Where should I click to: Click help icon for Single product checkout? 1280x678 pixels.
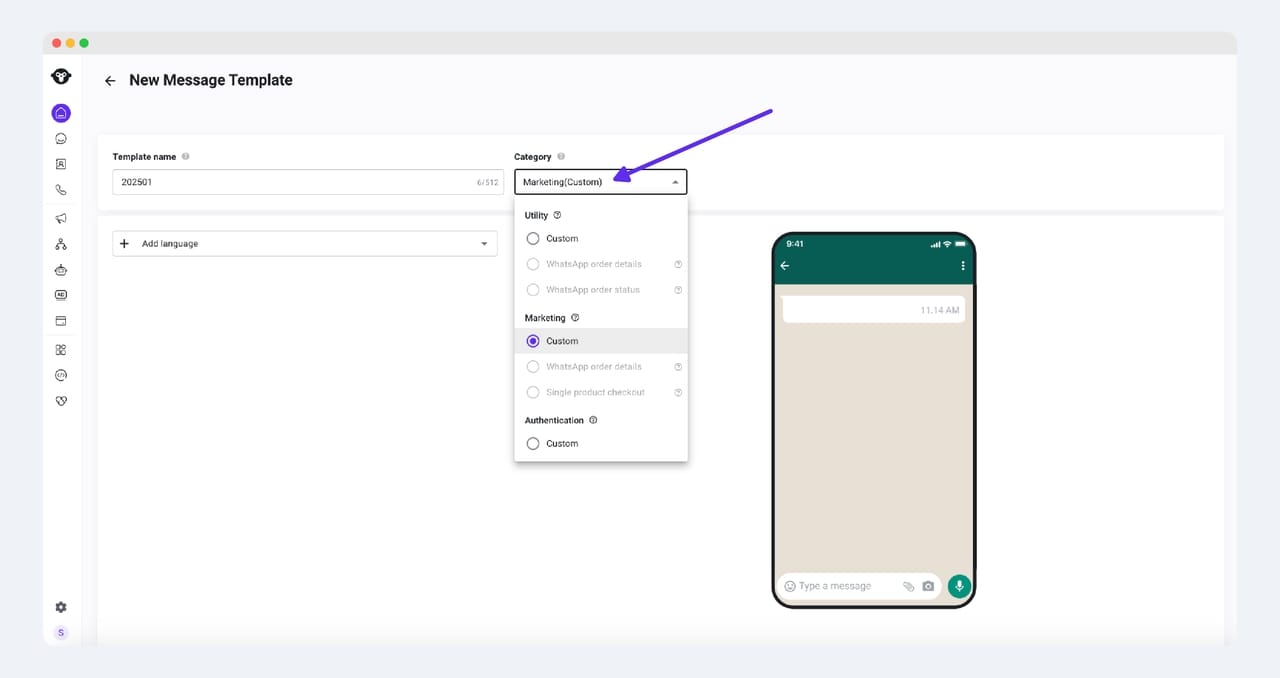click(x=678, y=393)
